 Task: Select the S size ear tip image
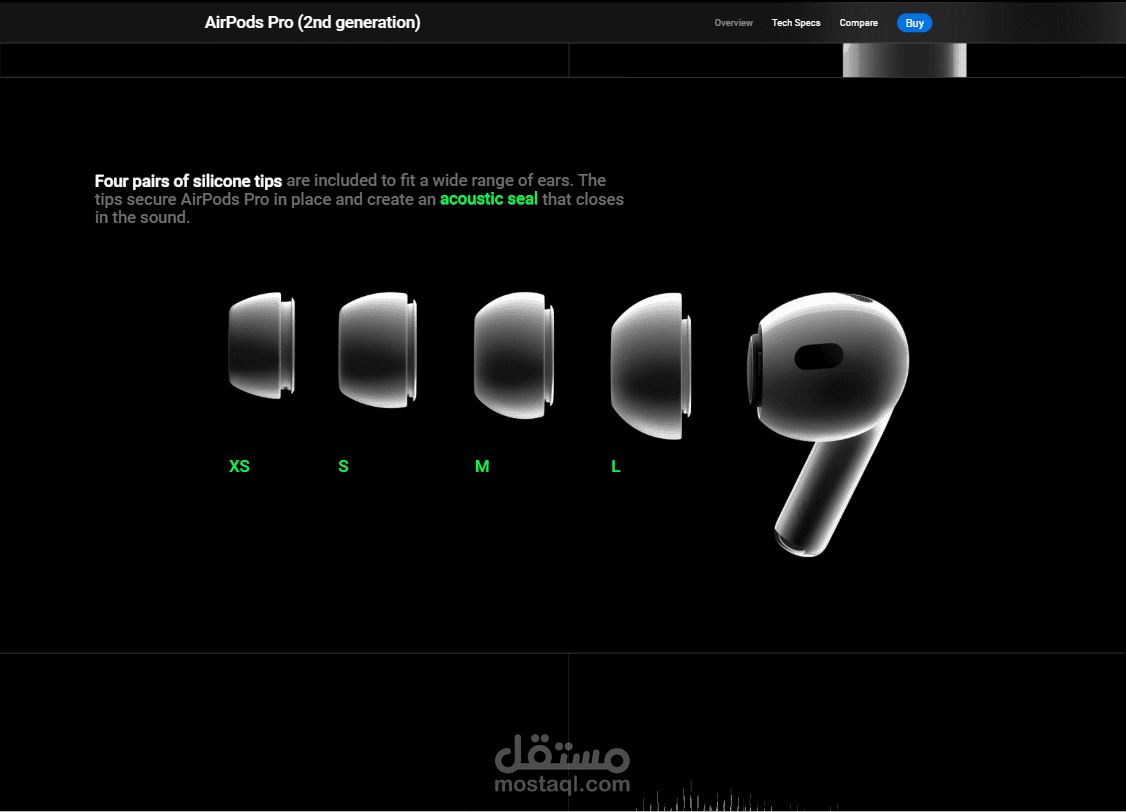(378, 350)
